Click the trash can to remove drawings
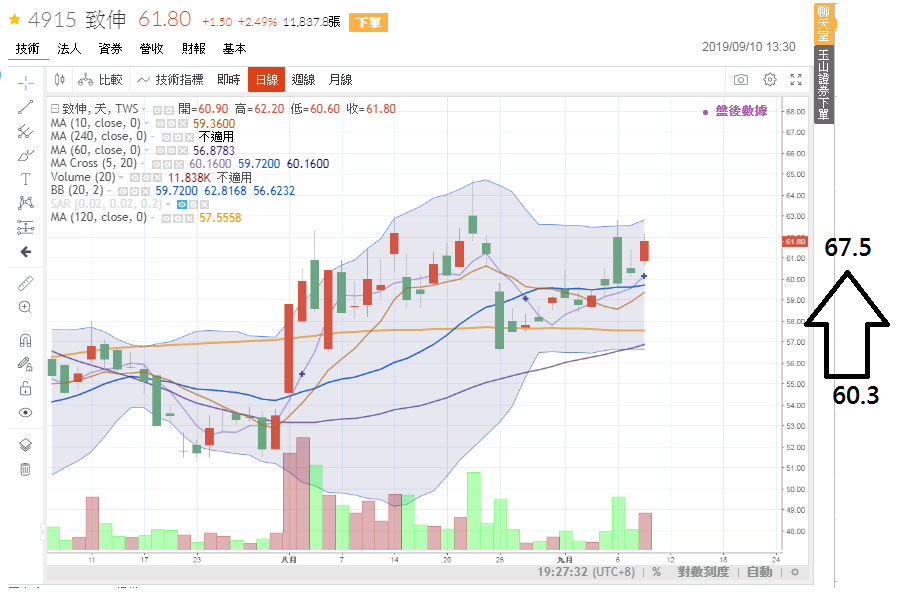The image size is (900, 595). pos(26,469)
